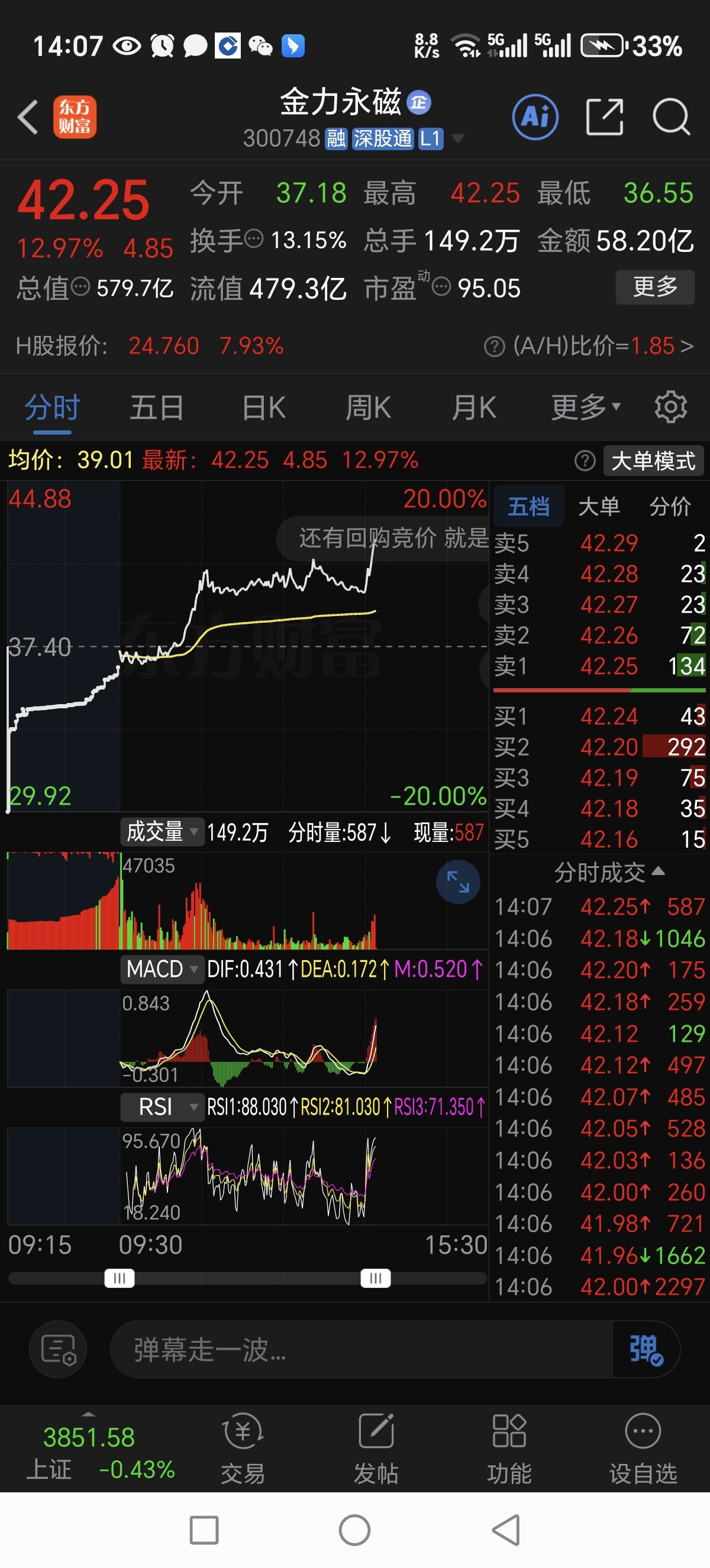Tap the MACD indicator chart
This screenshot has width=710, height=1568.
click(247, 1038)
